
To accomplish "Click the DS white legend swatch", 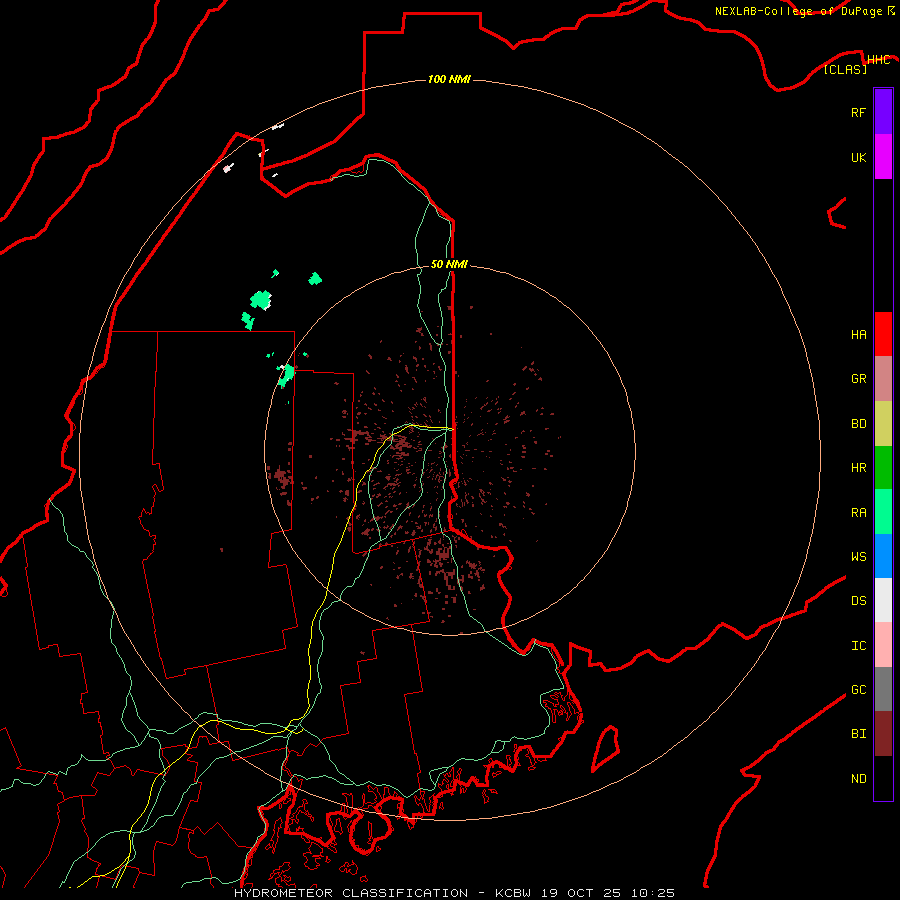I will pyautogui.click(x=883, y=600).
